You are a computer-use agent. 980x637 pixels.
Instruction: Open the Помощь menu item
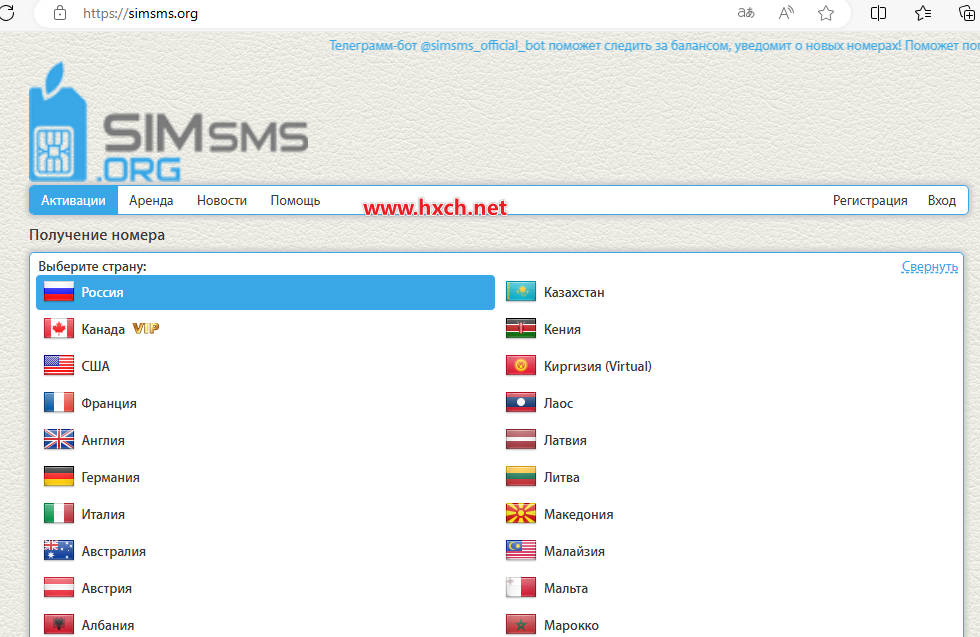[295, 201]
